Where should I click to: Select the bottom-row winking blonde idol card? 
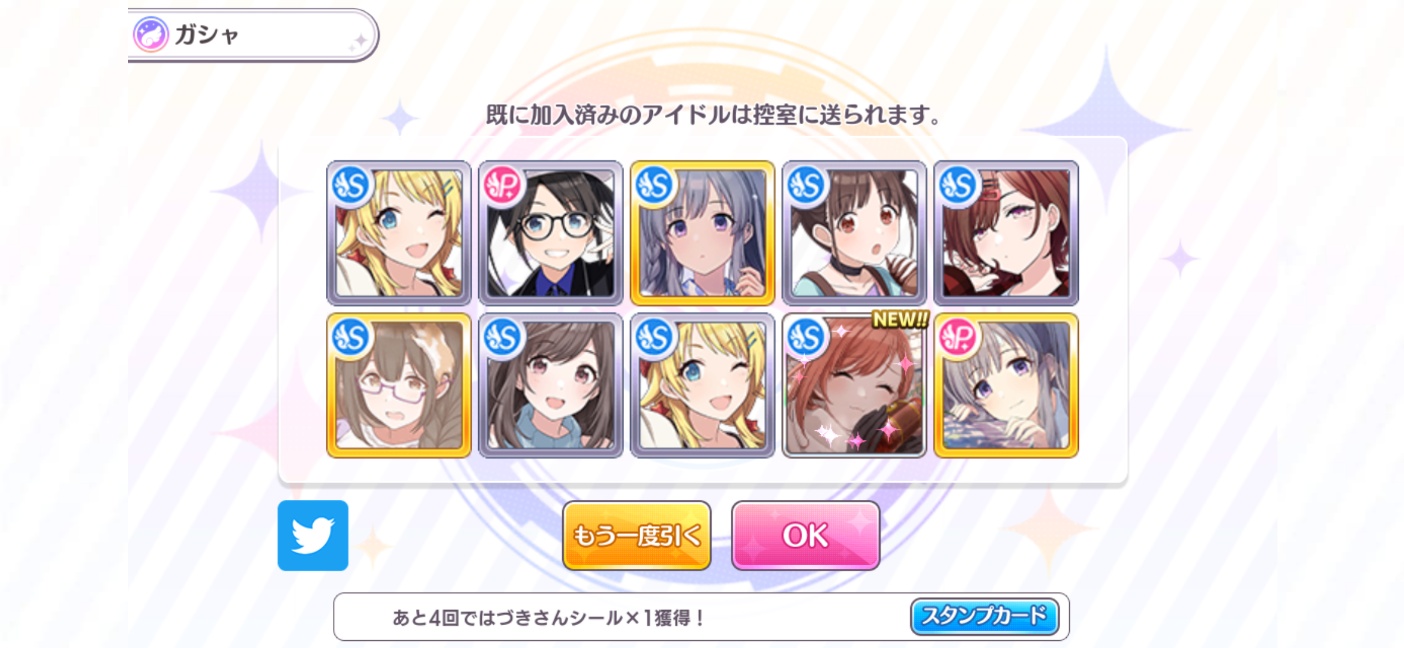[x=703, y=385]
